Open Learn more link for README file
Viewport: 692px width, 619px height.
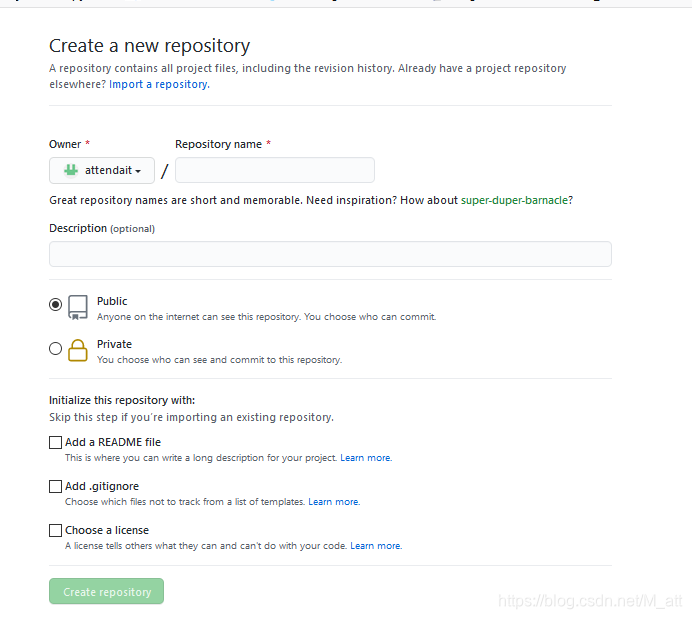click(366, 458)
